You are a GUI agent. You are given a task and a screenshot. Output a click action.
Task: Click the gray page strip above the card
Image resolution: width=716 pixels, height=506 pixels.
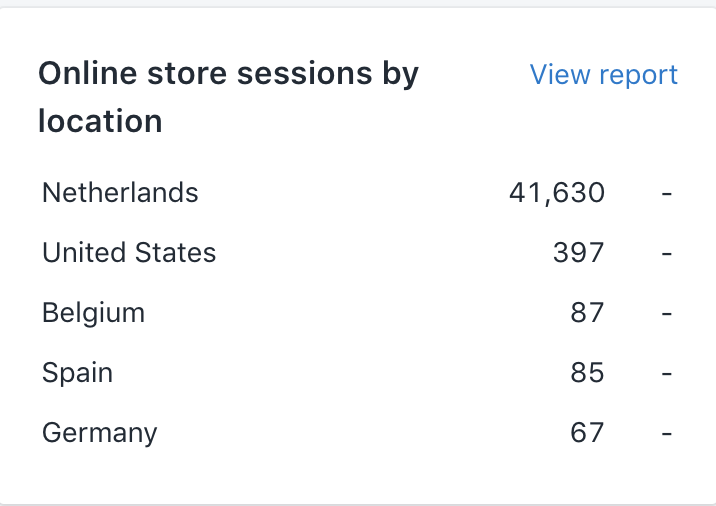tap(358, 3)
